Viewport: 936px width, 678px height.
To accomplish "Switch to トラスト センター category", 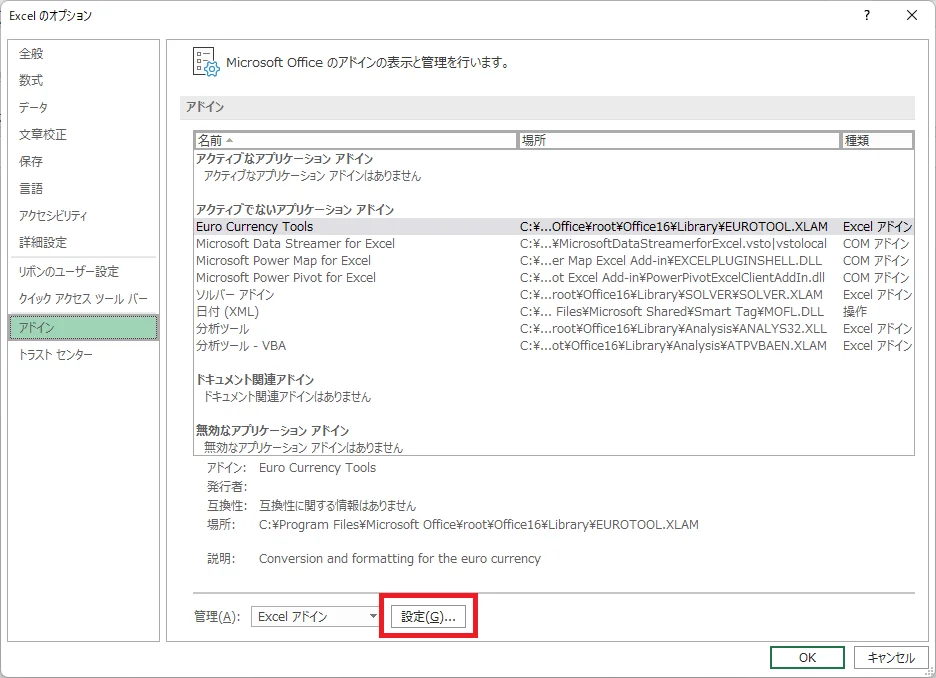I will pyautogui.click(x=56, y=355).
